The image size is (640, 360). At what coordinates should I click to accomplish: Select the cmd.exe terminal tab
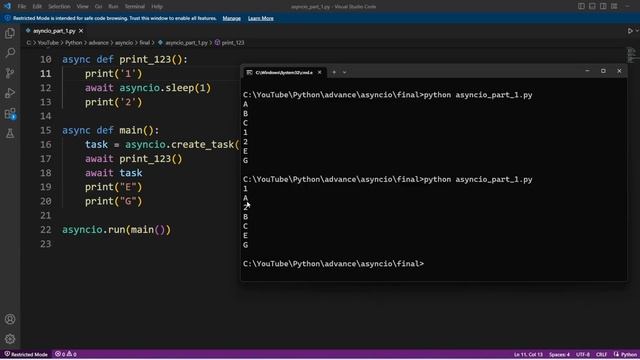click(284, 72)
